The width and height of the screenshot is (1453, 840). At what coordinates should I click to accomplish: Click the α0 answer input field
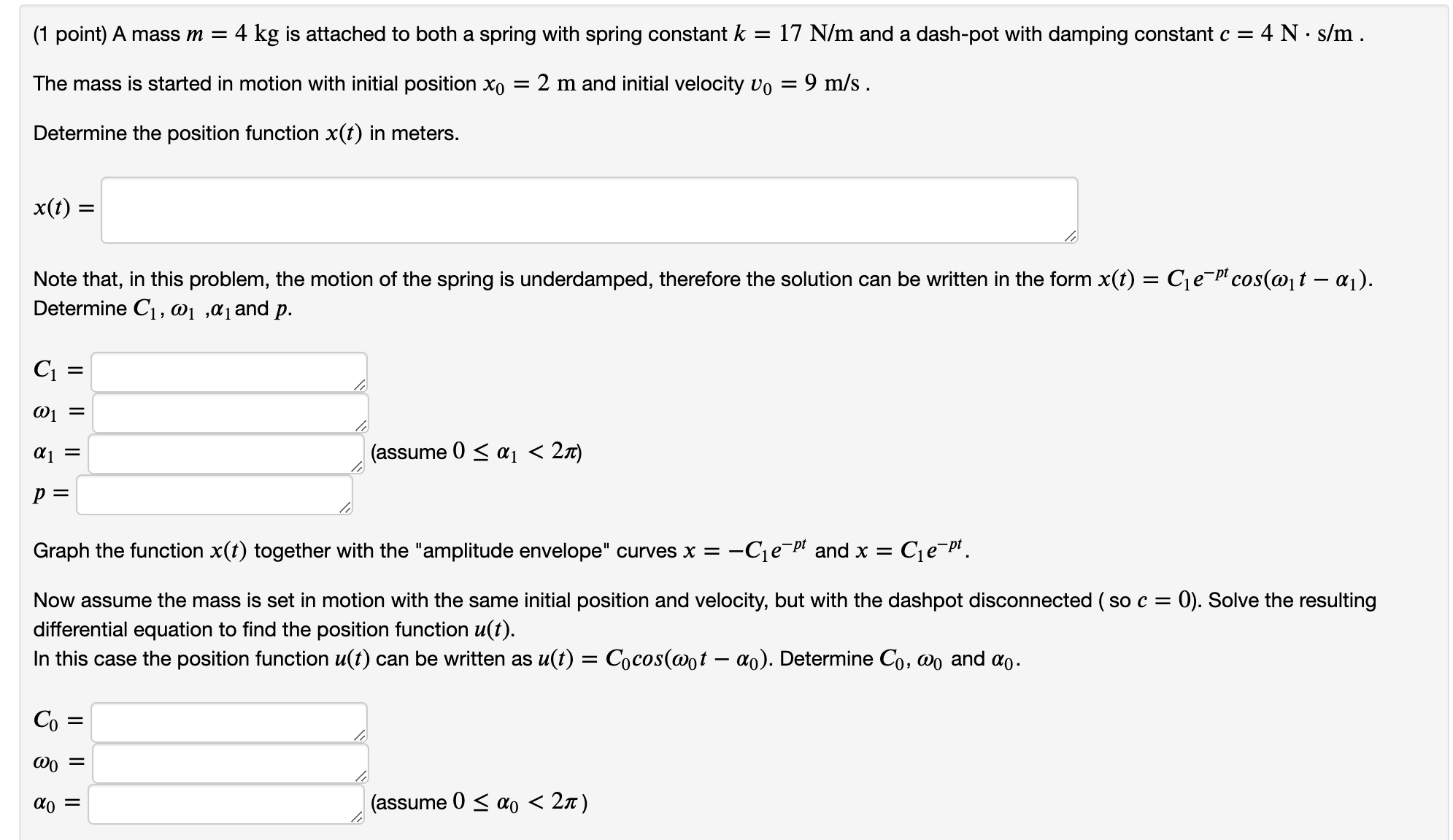pos(226,804)
